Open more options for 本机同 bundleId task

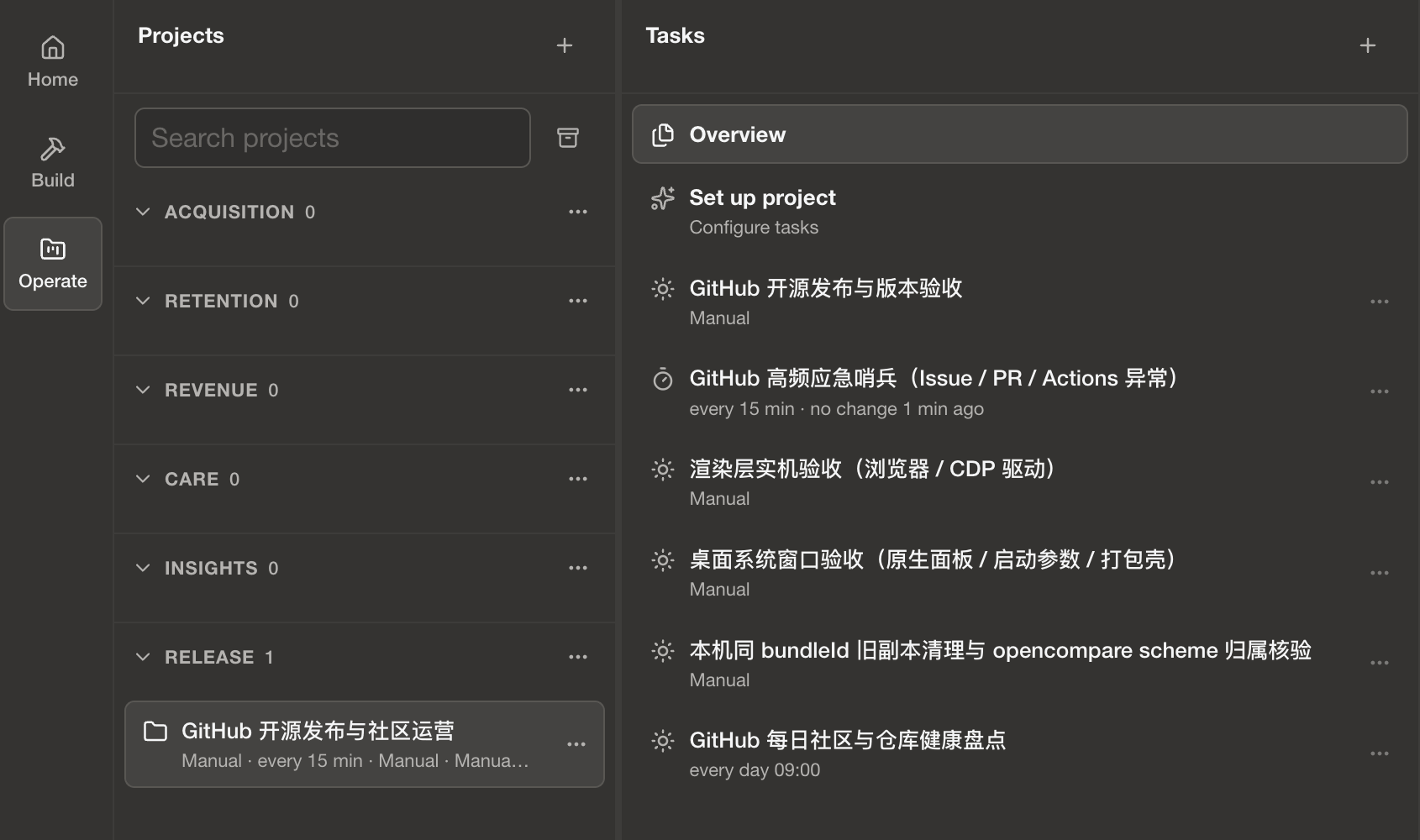(1380, 663)
